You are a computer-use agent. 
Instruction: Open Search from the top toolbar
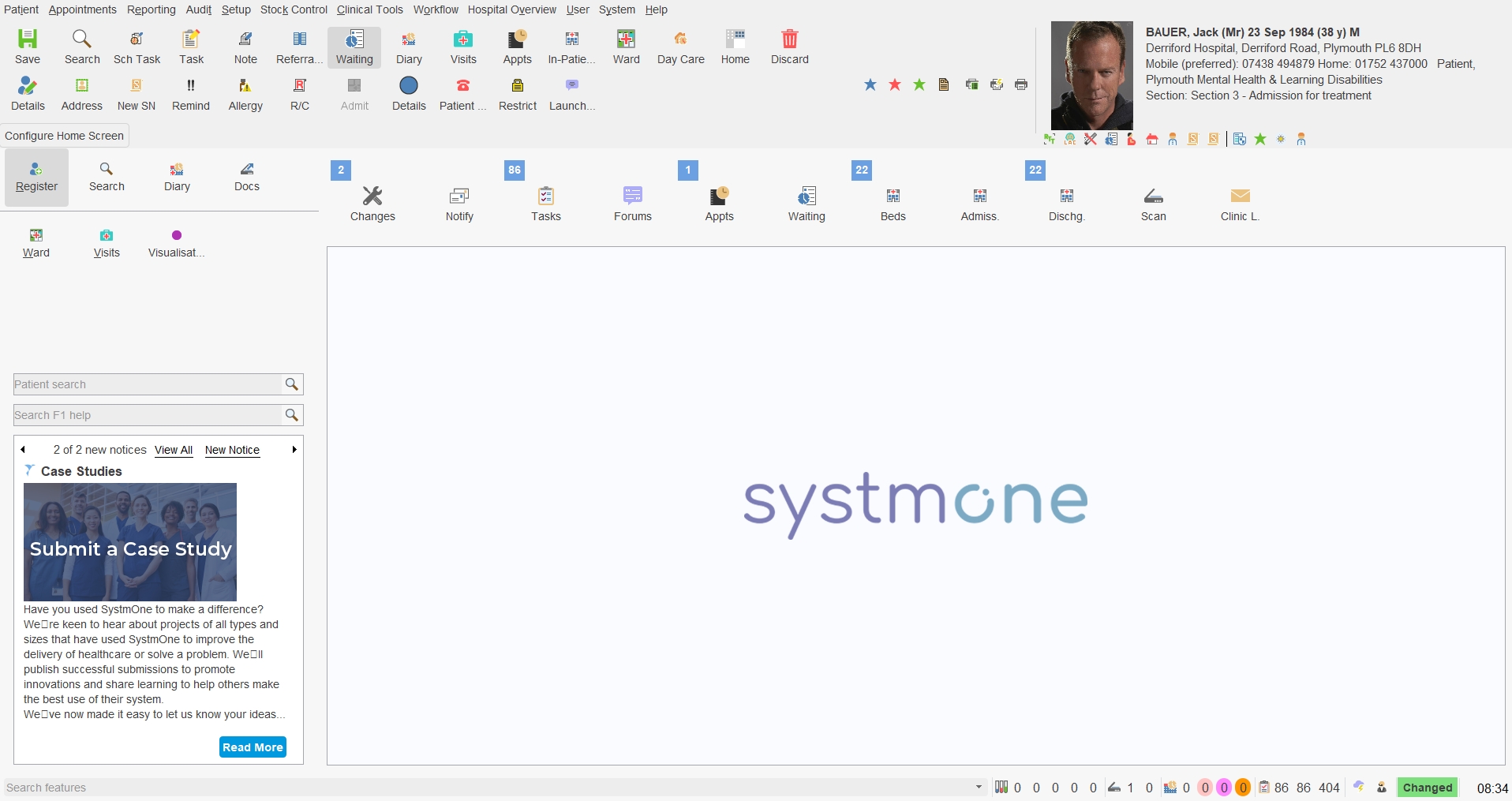pos(82,47)
